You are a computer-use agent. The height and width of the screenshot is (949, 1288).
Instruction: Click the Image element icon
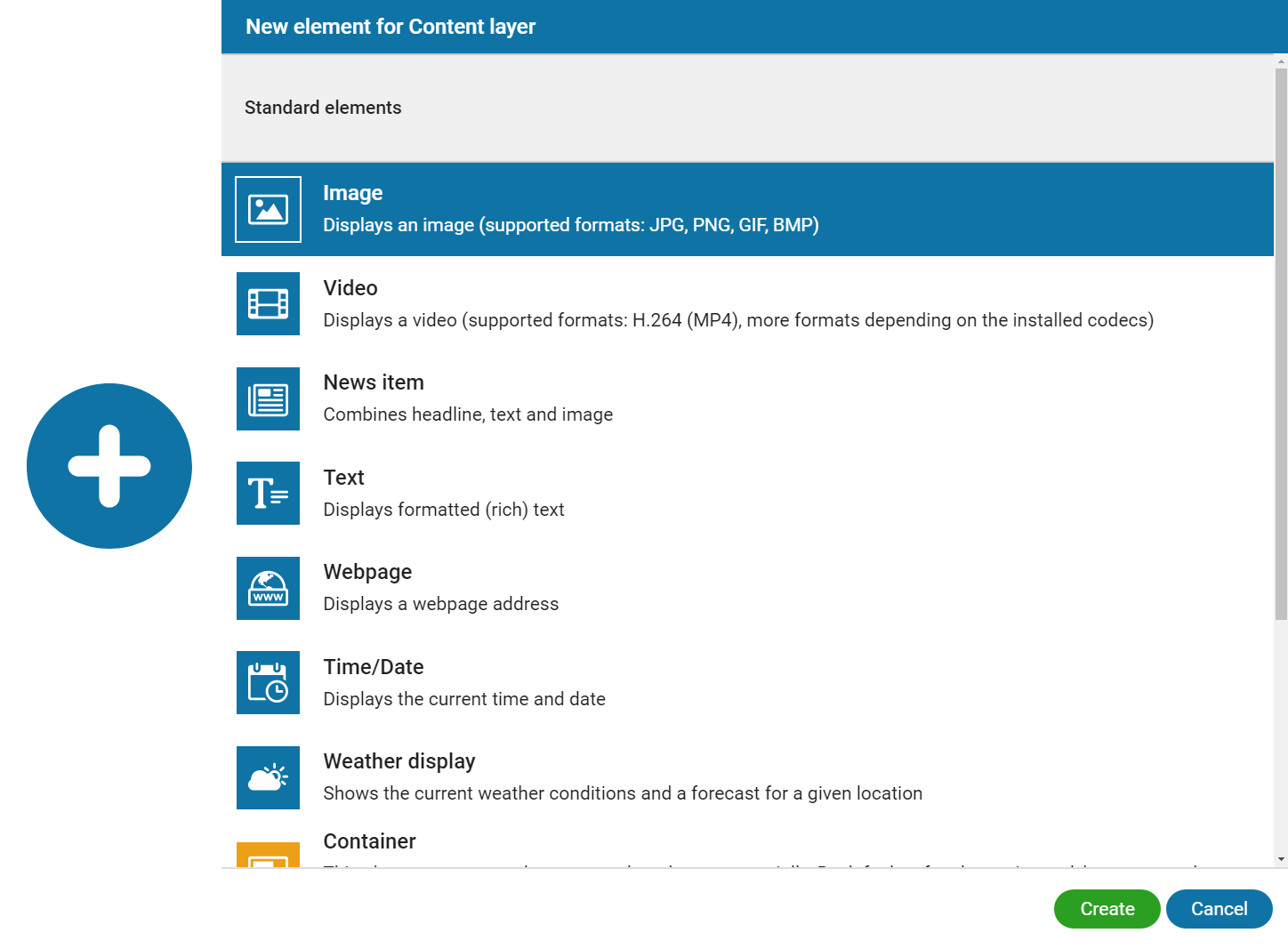pyautogui.click(x=268, y=209)
